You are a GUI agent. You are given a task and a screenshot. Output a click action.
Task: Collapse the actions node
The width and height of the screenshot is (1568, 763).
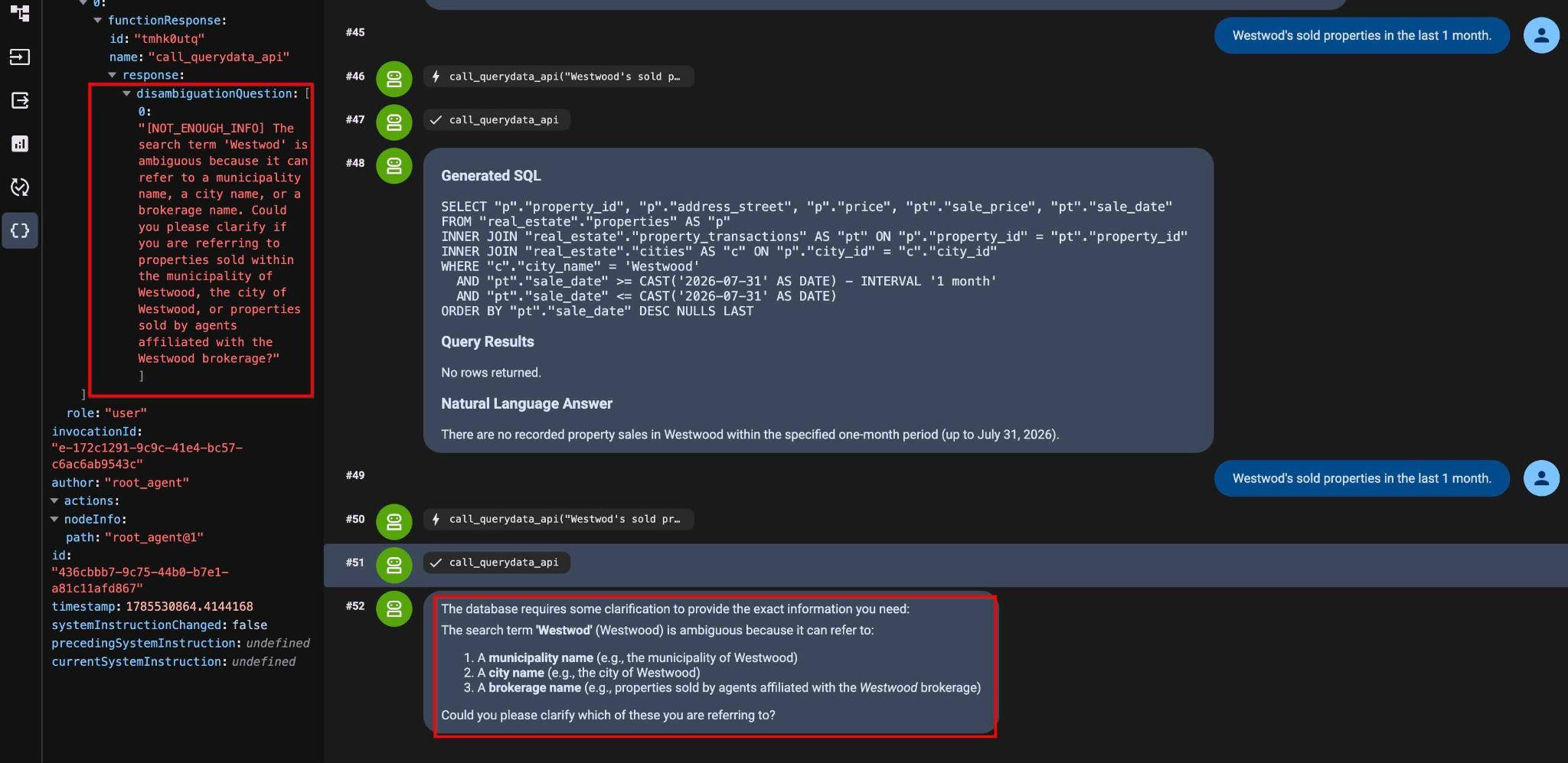(x=54, y=501)
